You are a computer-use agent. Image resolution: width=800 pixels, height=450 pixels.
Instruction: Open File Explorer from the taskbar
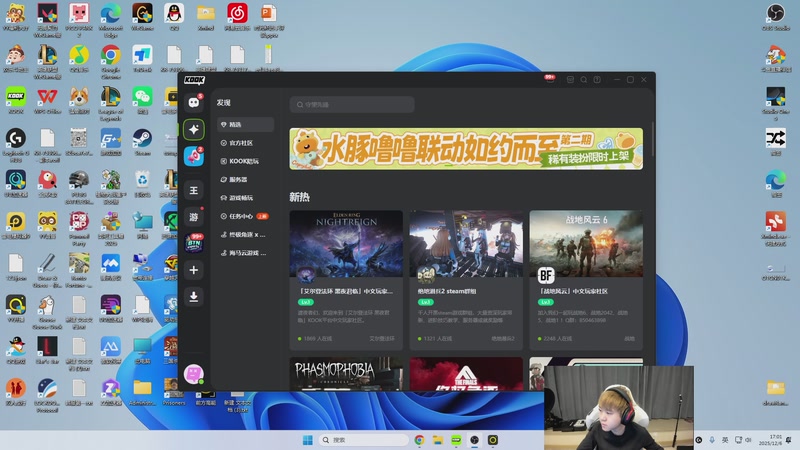tap(438, 440)
